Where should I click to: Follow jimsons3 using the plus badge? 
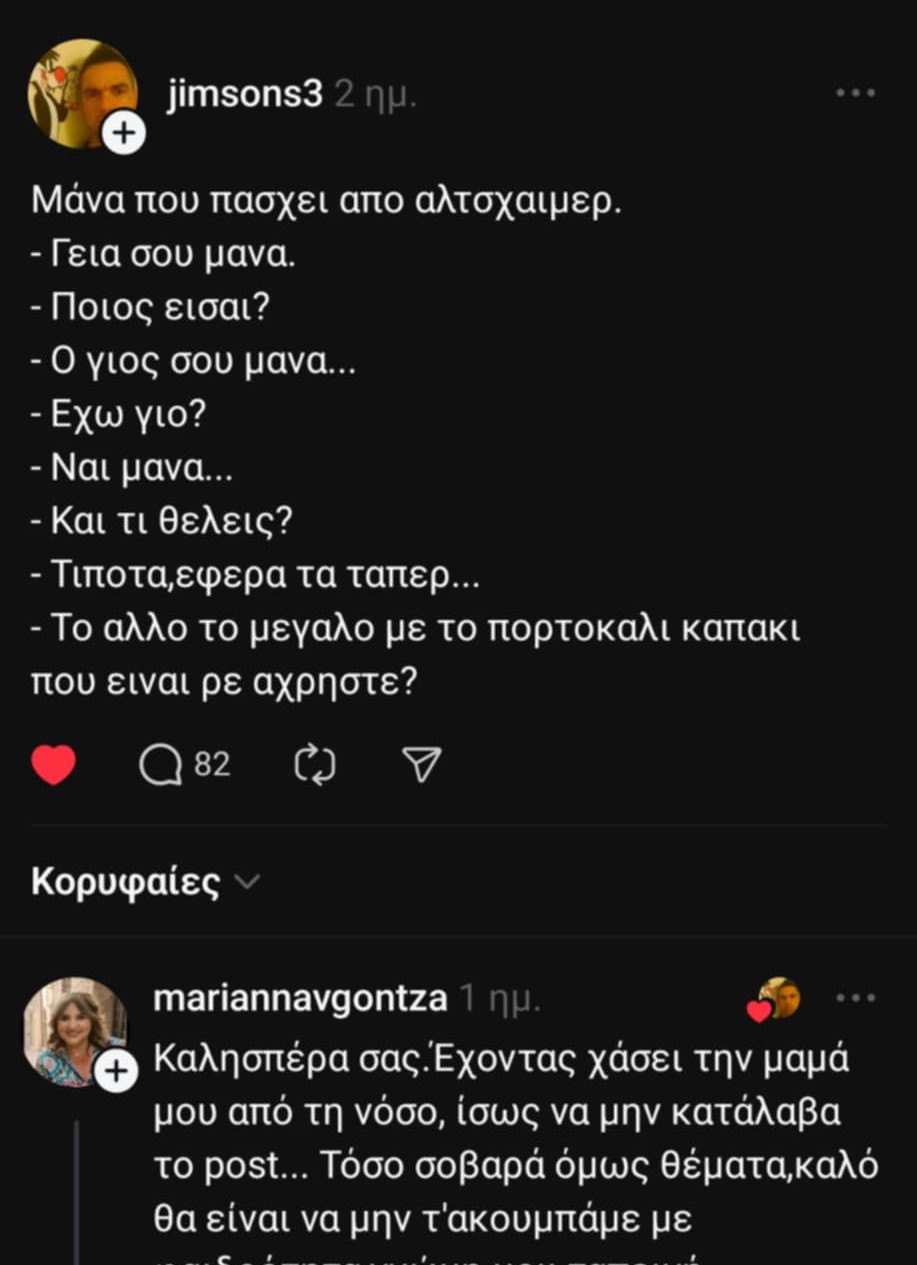coord(124,134)
